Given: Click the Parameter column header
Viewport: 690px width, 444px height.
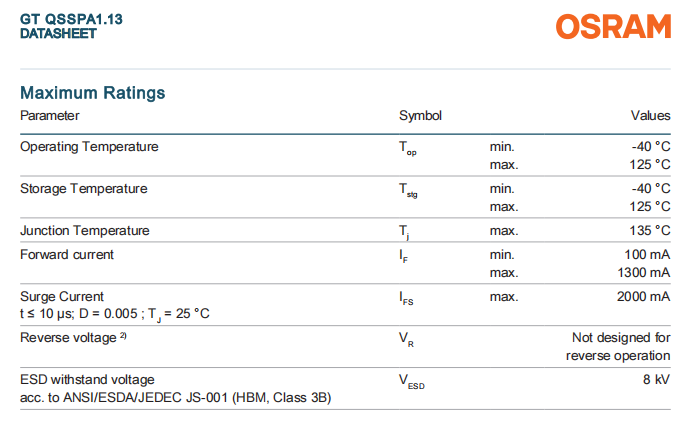Looking at the screenshot, I should tap(49, 116).
